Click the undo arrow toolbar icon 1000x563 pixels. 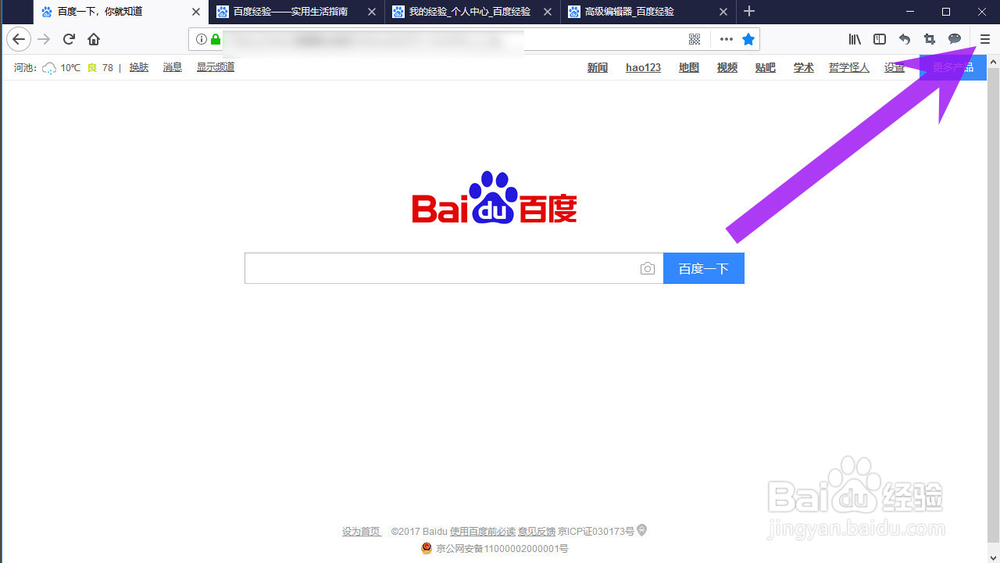904,40
